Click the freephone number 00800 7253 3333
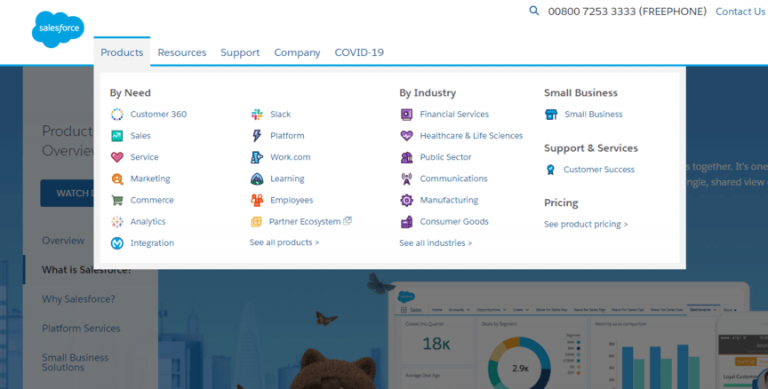Image resolution: width=768 pixels, height=389 pixels. 627,11
